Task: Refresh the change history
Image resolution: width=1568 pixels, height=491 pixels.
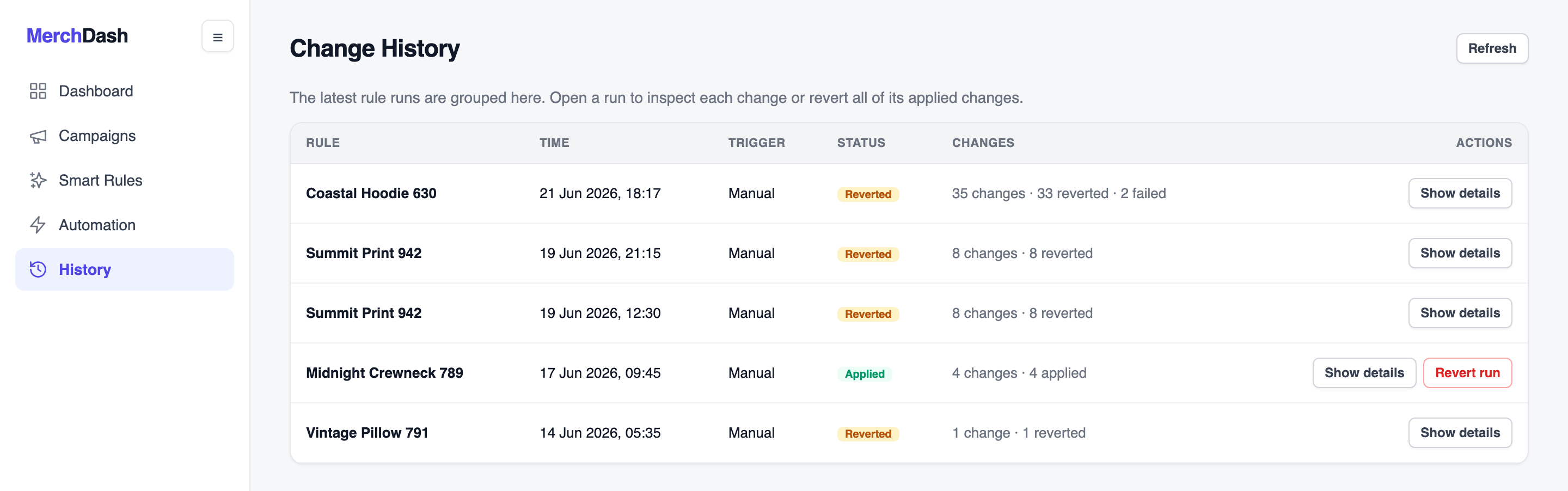Action: [x=1492, y=48]
